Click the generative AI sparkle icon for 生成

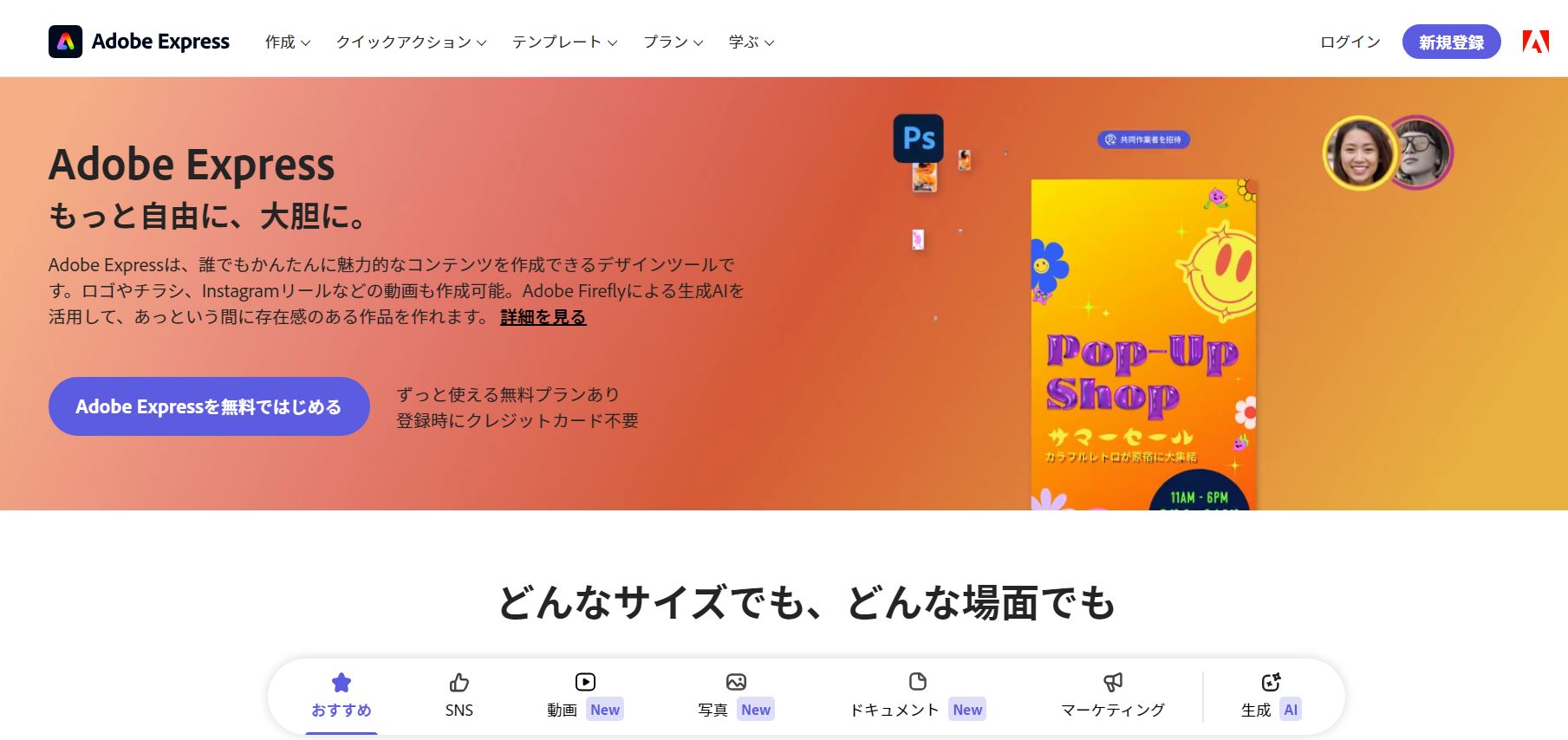point(1271,682)
